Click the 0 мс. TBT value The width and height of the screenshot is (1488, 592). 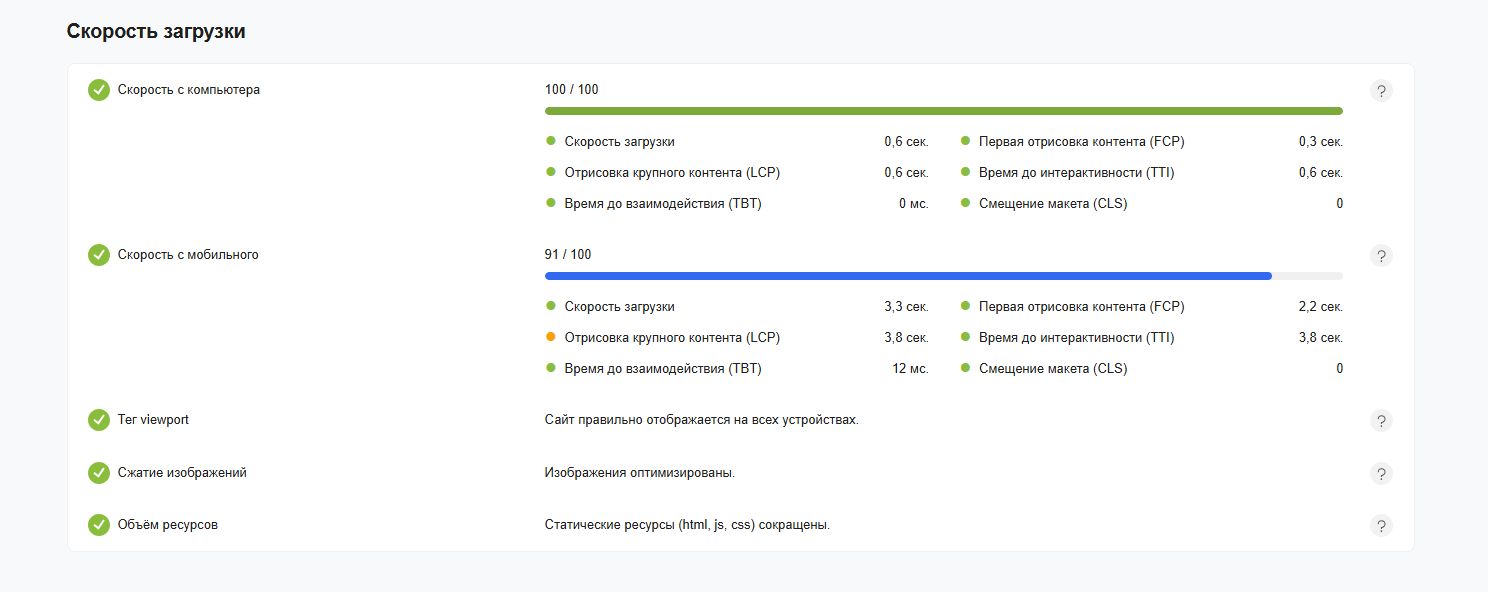[x=914, y=204]
